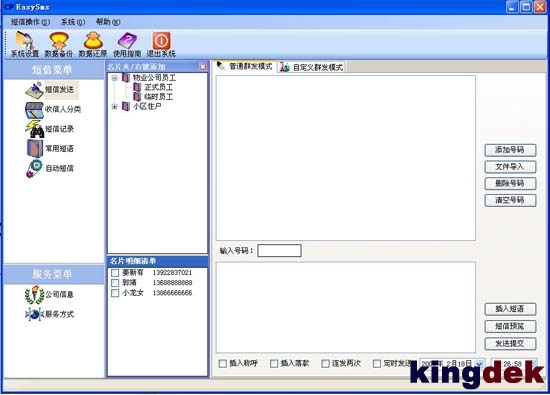Enable the 插入落款 checkbox
Viewport: 550px width, 395px height.
click(274, 364)
